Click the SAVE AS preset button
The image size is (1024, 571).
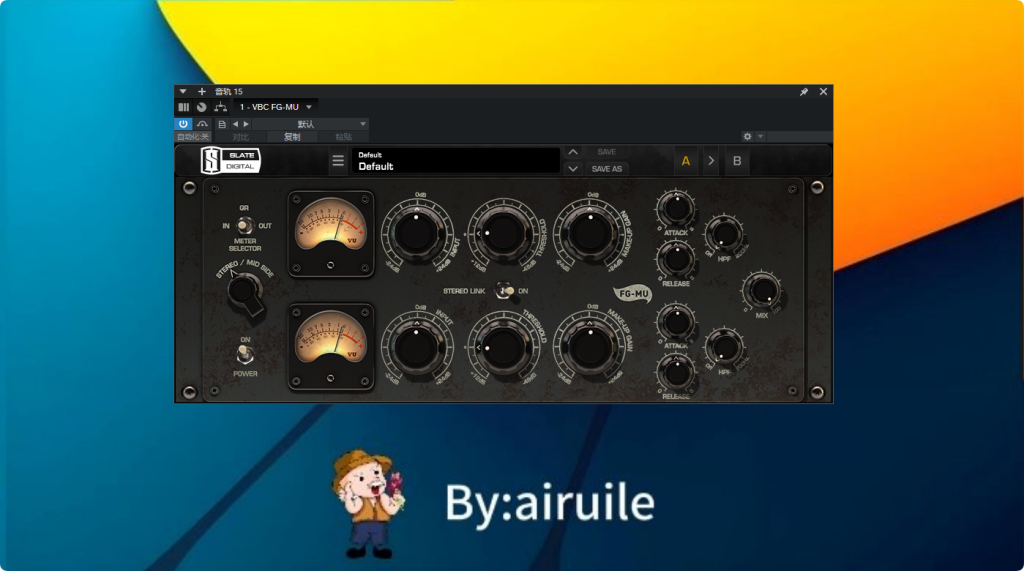[607, 169]
